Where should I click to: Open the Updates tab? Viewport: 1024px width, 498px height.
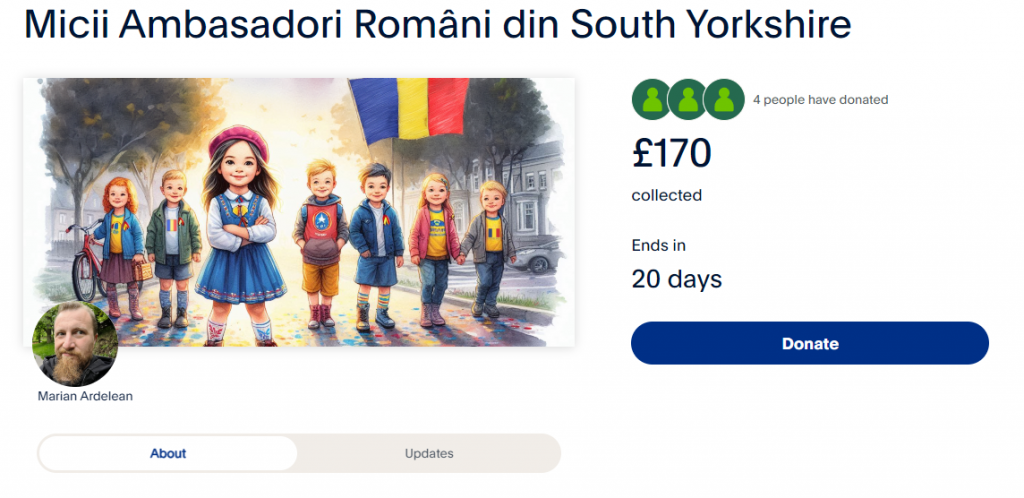pyautogui.click(x=429, y=453)
